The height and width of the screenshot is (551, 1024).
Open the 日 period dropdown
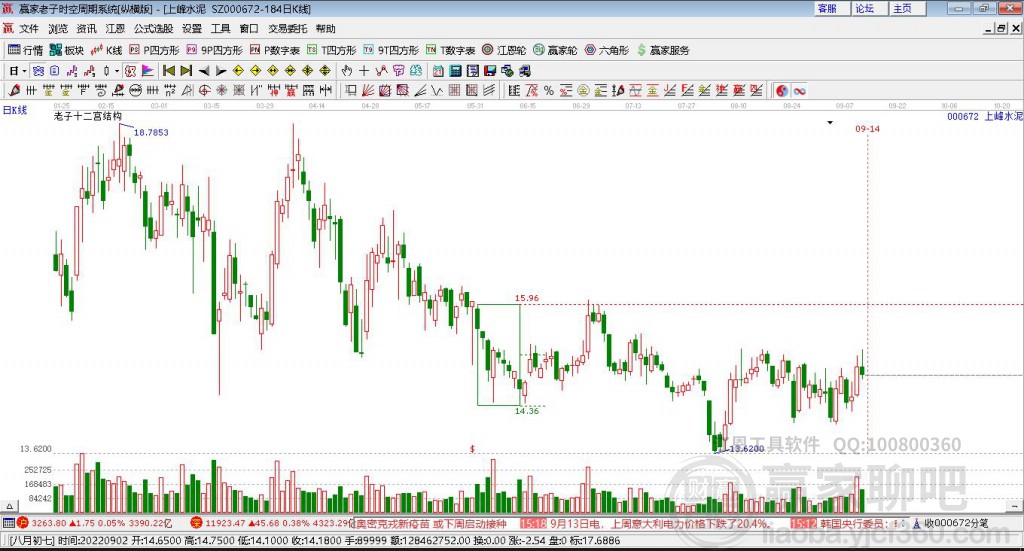point(18,71)
